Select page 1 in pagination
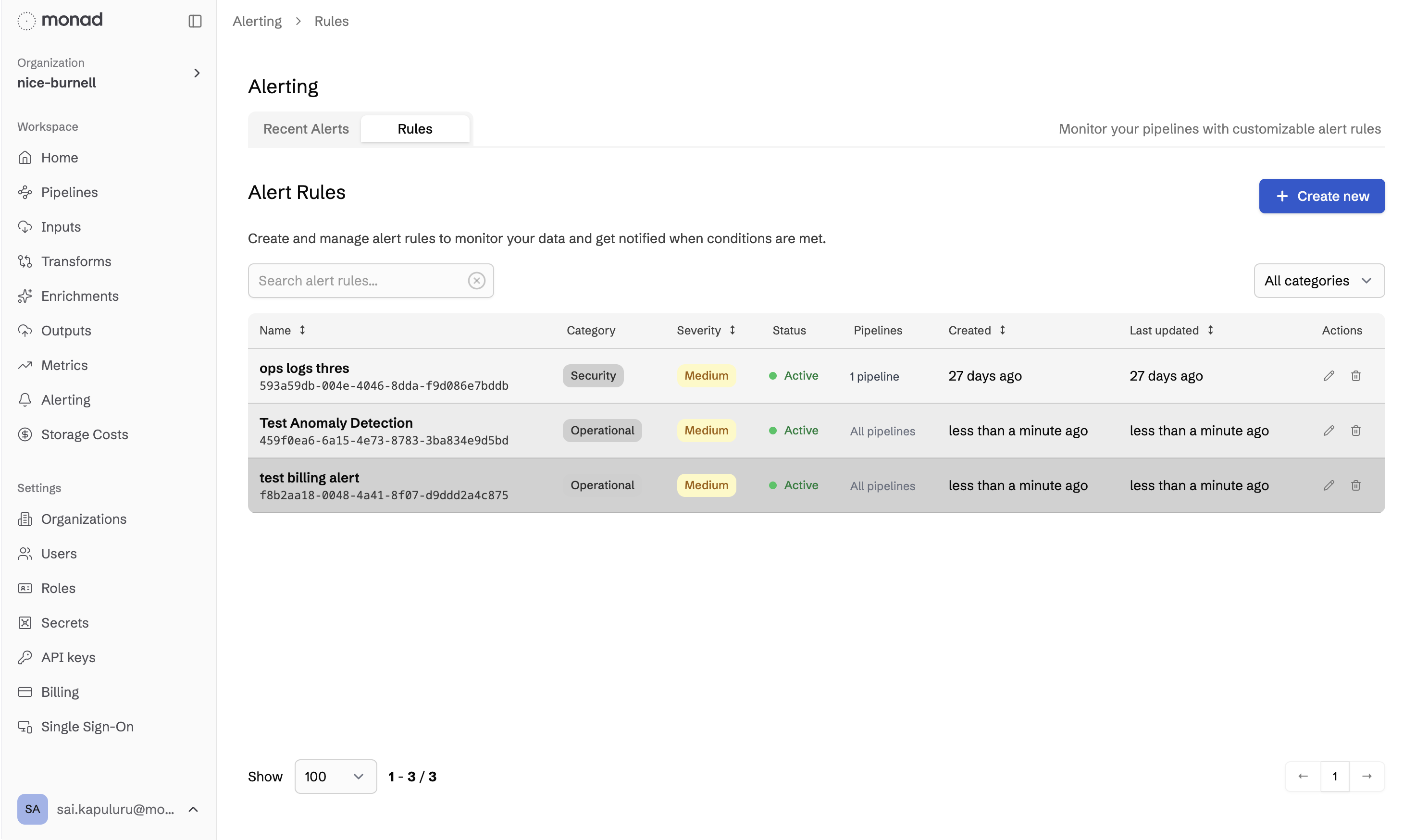This screenshot has height=840, width=1416. (x=1334, y=776)
